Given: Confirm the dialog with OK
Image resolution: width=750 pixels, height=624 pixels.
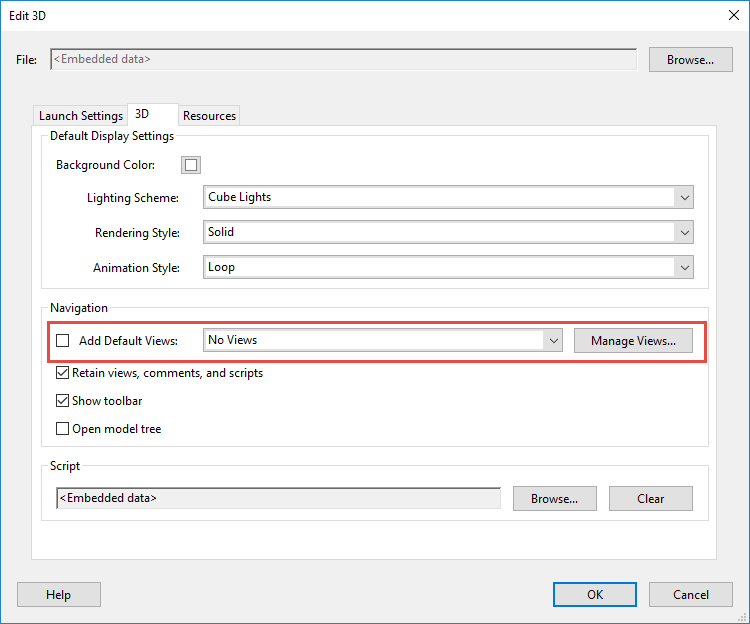Looking at the screenshot, I should [595, 594].
